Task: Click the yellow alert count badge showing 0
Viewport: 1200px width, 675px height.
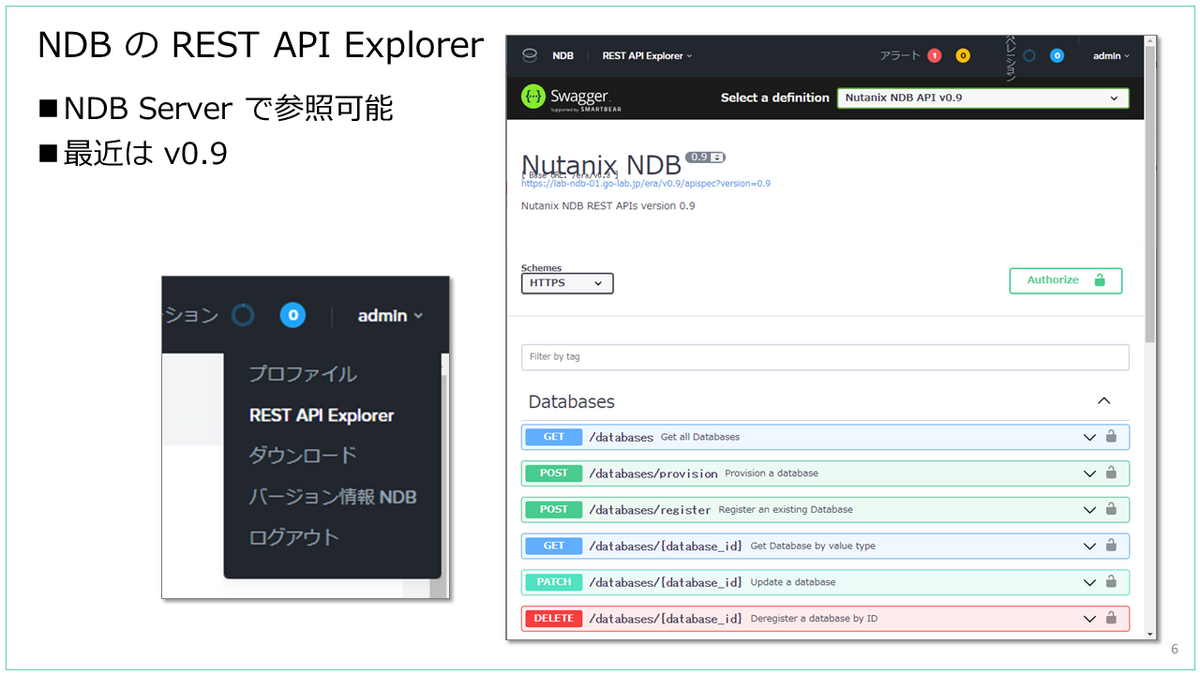Action: (x=963, y=56)
